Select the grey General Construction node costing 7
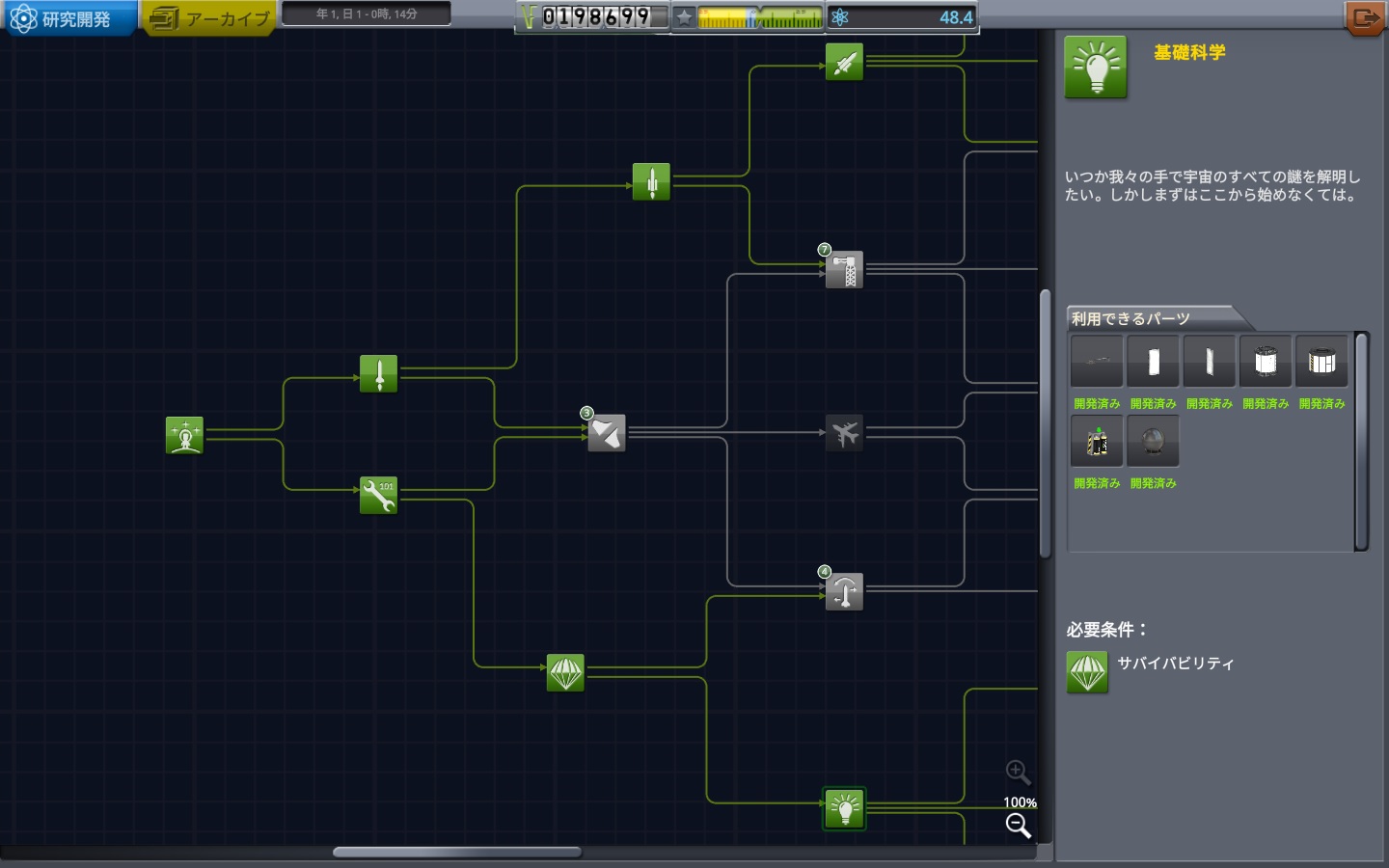This screenshot has height=868, width=1389. tap(844, 269)
